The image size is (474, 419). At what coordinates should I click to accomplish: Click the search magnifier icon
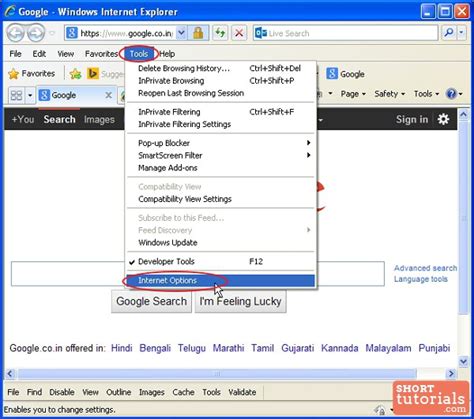(449, 33)
